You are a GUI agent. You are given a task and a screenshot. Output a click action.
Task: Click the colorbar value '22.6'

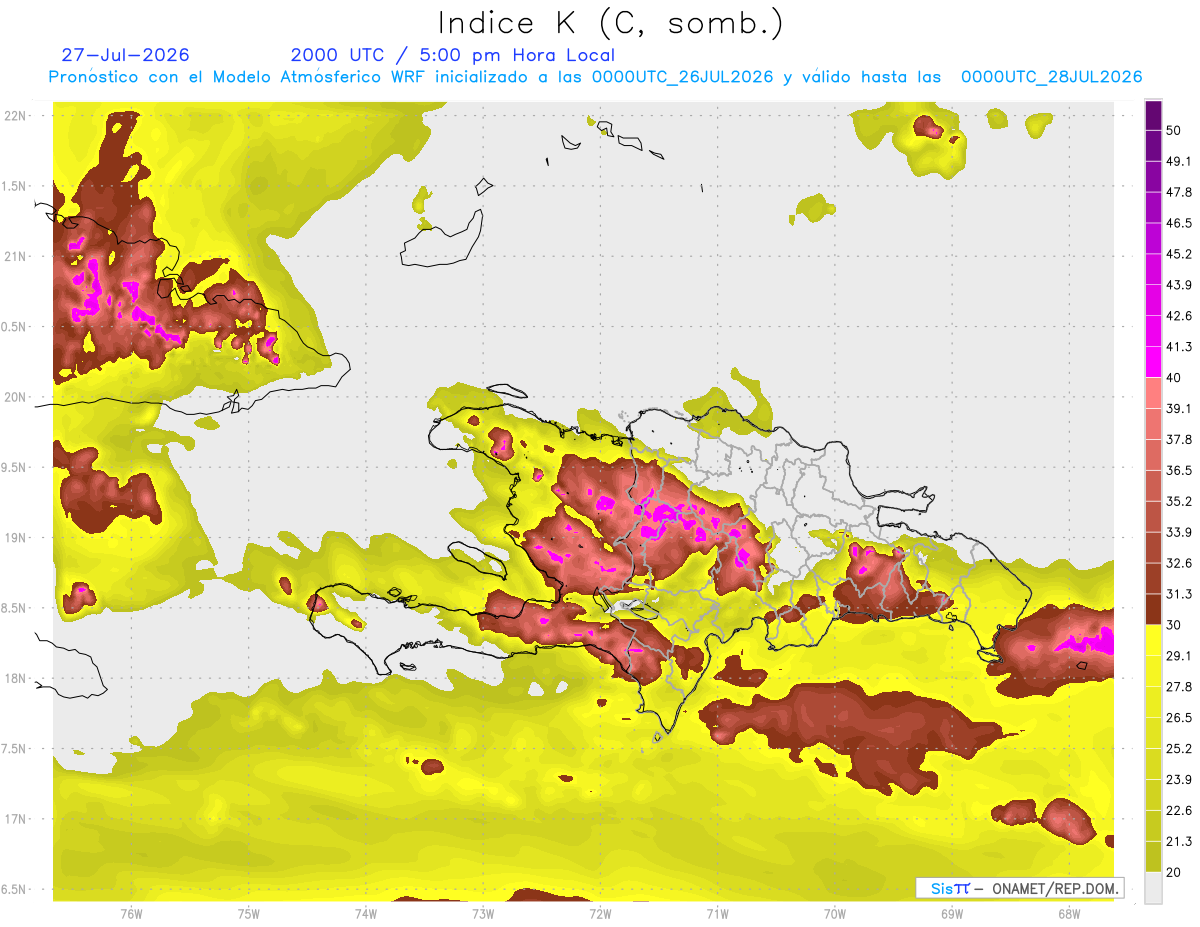[x=1178, y=810]
